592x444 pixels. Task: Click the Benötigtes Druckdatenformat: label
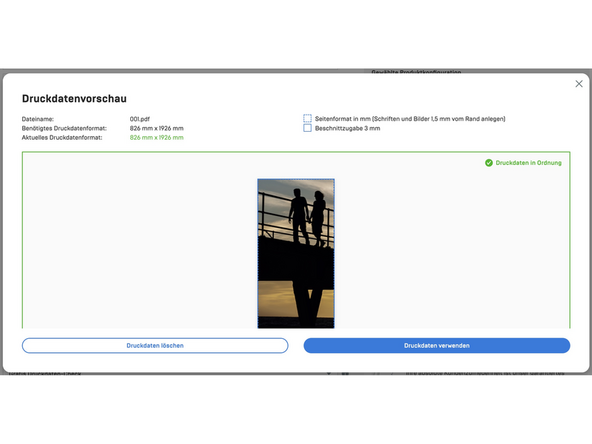pyautogui.click(x=64, y=128)
